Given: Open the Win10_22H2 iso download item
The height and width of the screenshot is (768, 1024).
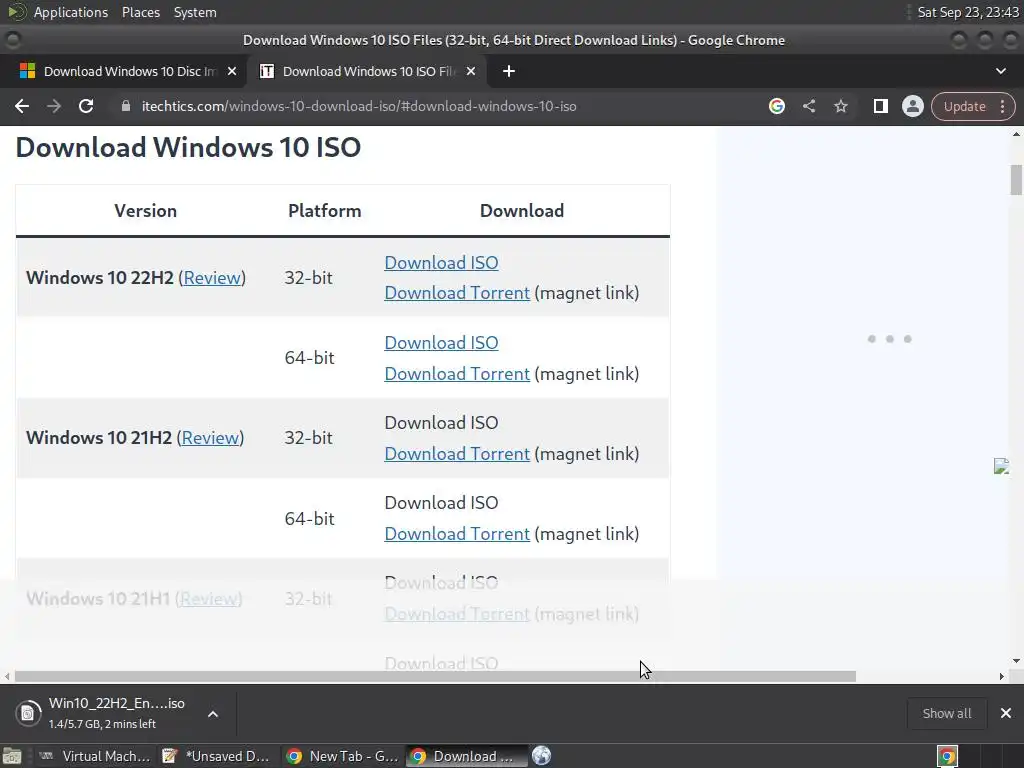Looking at the screenshot, I should tap(116, 712).
